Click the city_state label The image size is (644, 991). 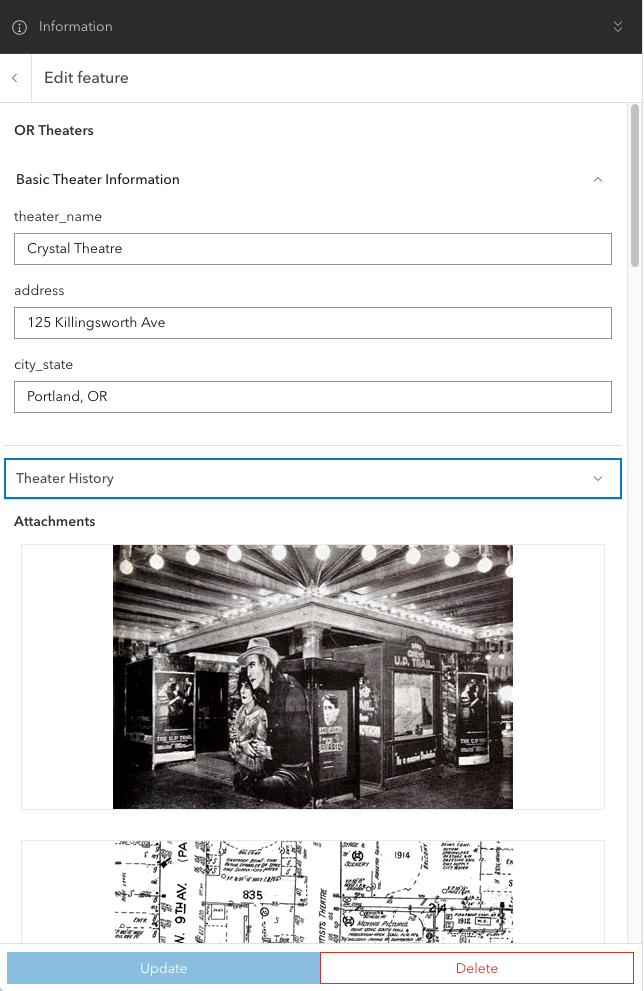pos(44,365)
